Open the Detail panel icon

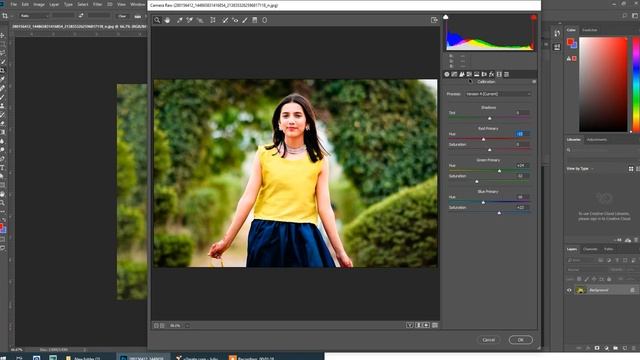click(462, 74)
